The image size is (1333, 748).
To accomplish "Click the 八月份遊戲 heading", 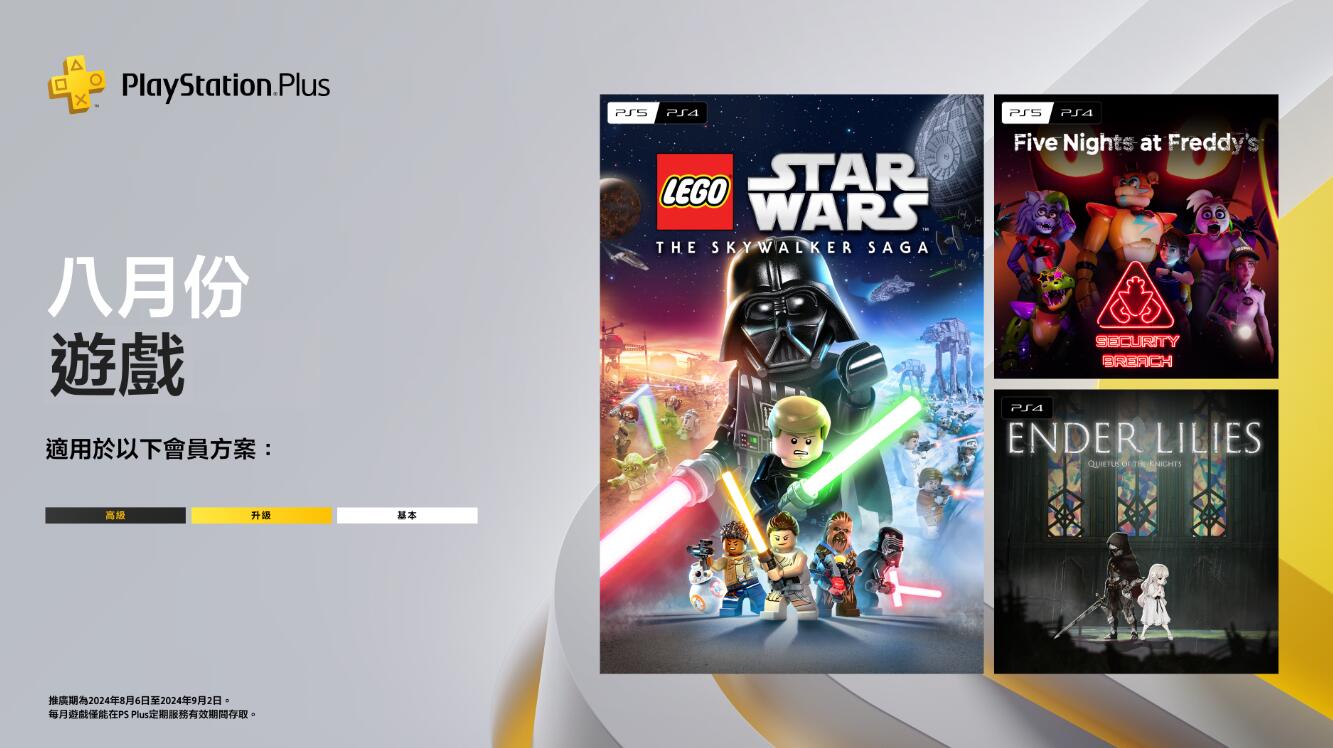I will 148,328.
